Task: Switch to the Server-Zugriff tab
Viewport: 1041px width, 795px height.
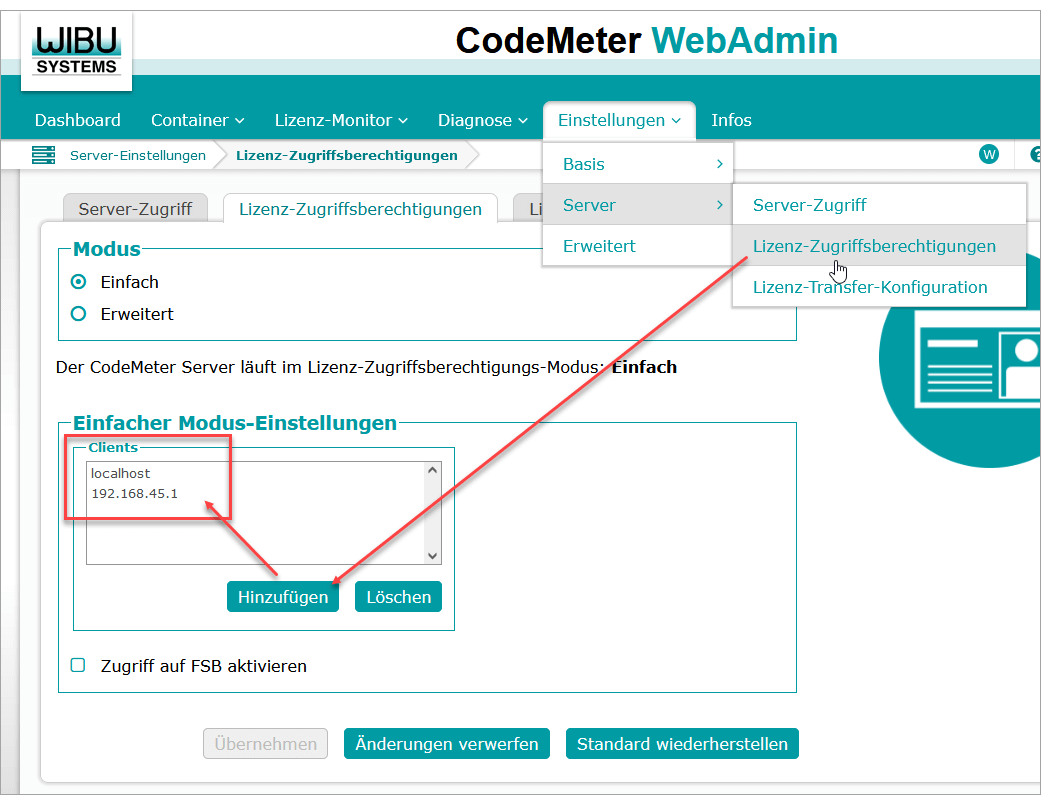Action: coord(135,209)
